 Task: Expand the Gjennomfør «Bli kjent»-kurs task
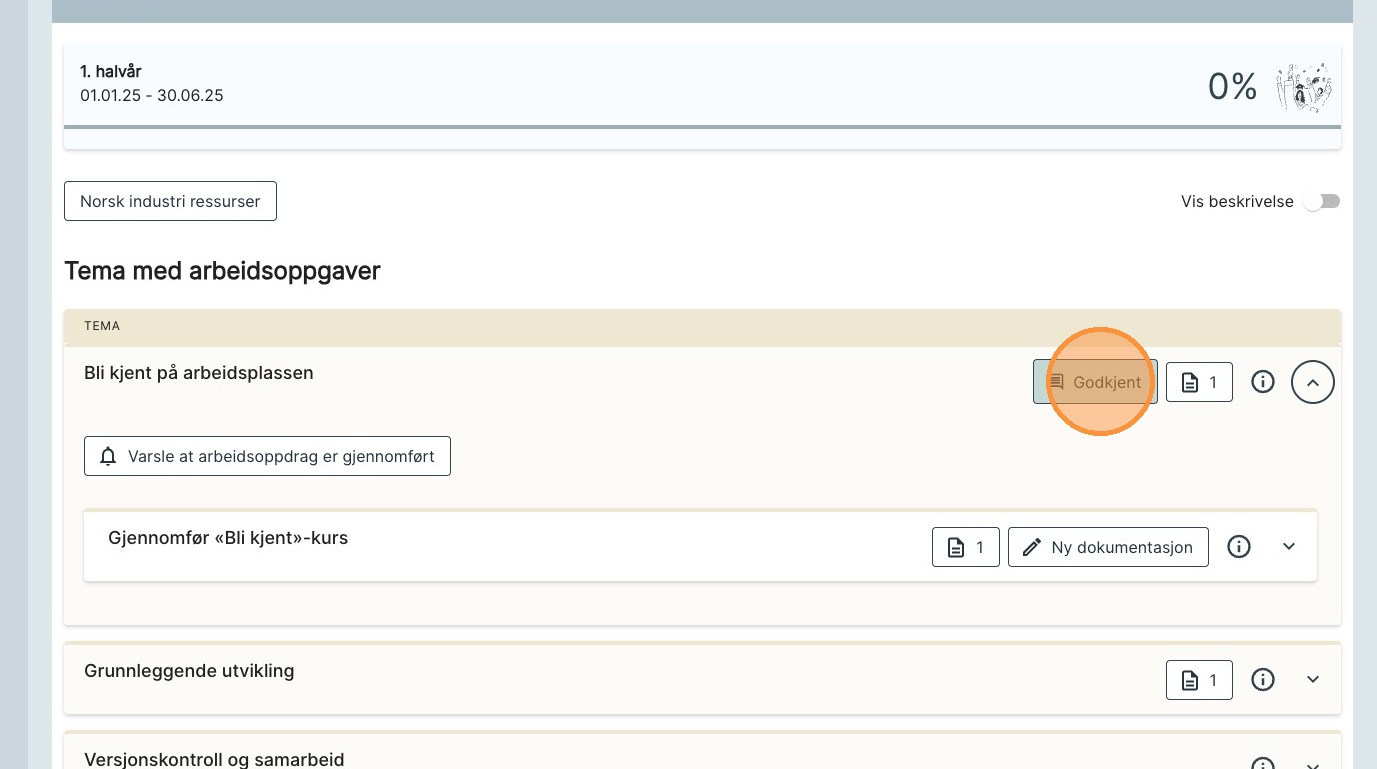point(1289,547)
